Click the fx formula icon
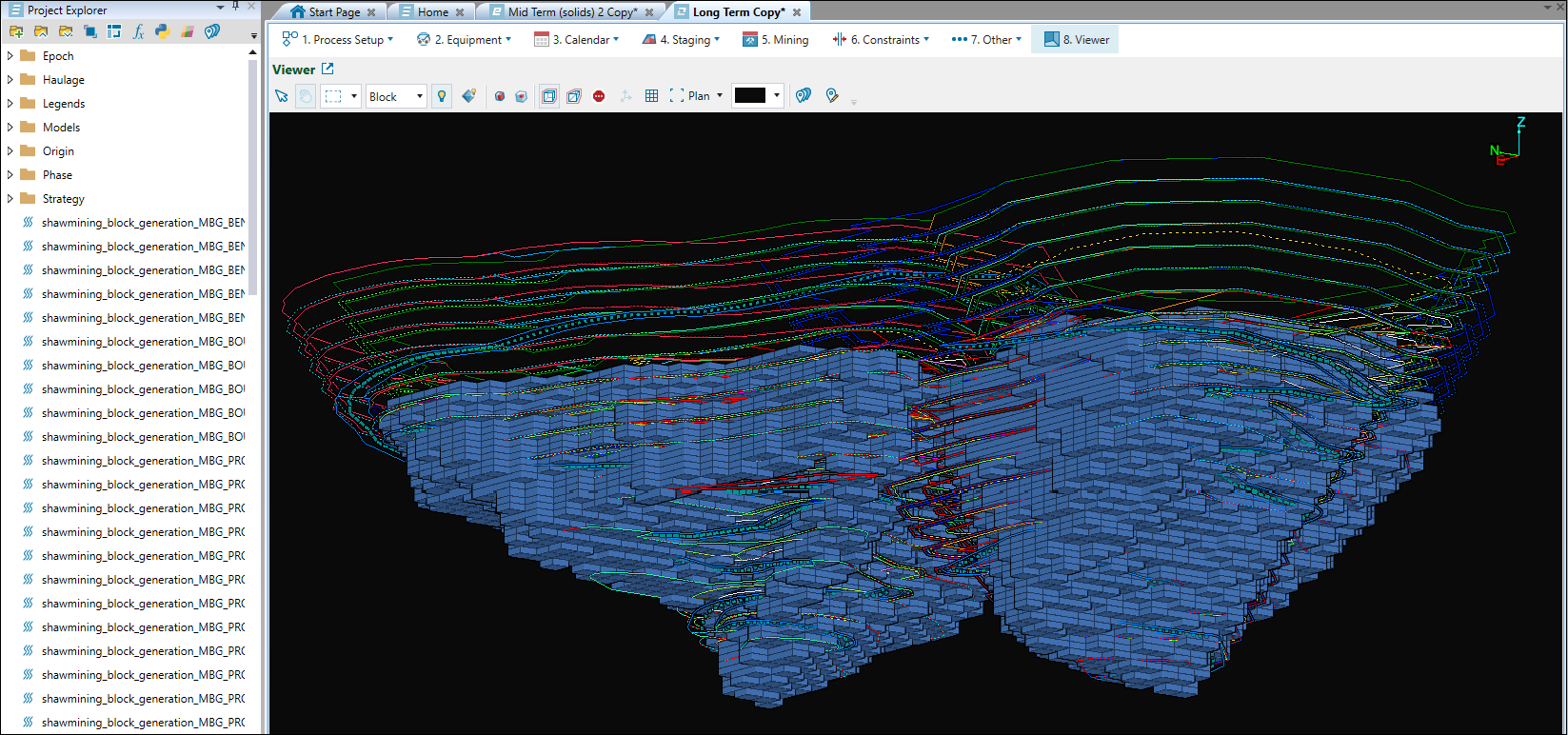The width and height of the screenshot is (1568, 735). click(138, 31)
